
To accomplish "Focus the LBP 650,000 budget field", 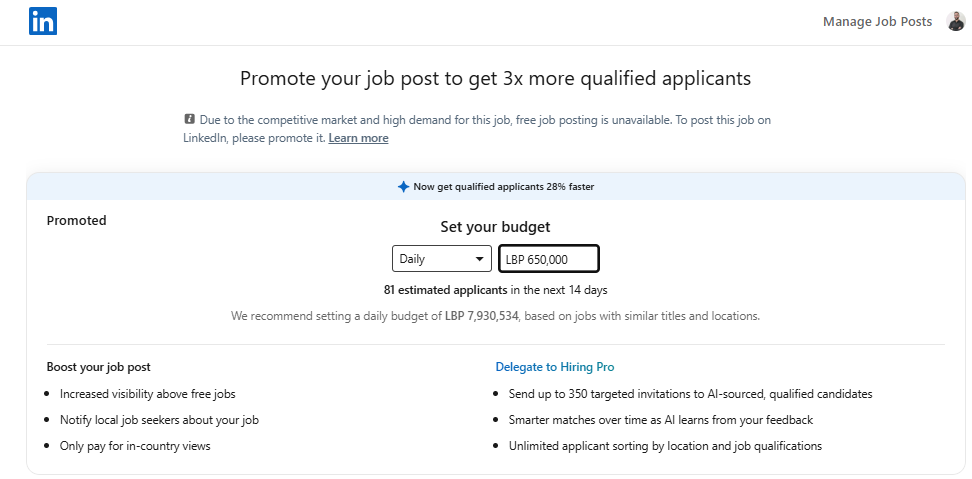I will point(549,259).
